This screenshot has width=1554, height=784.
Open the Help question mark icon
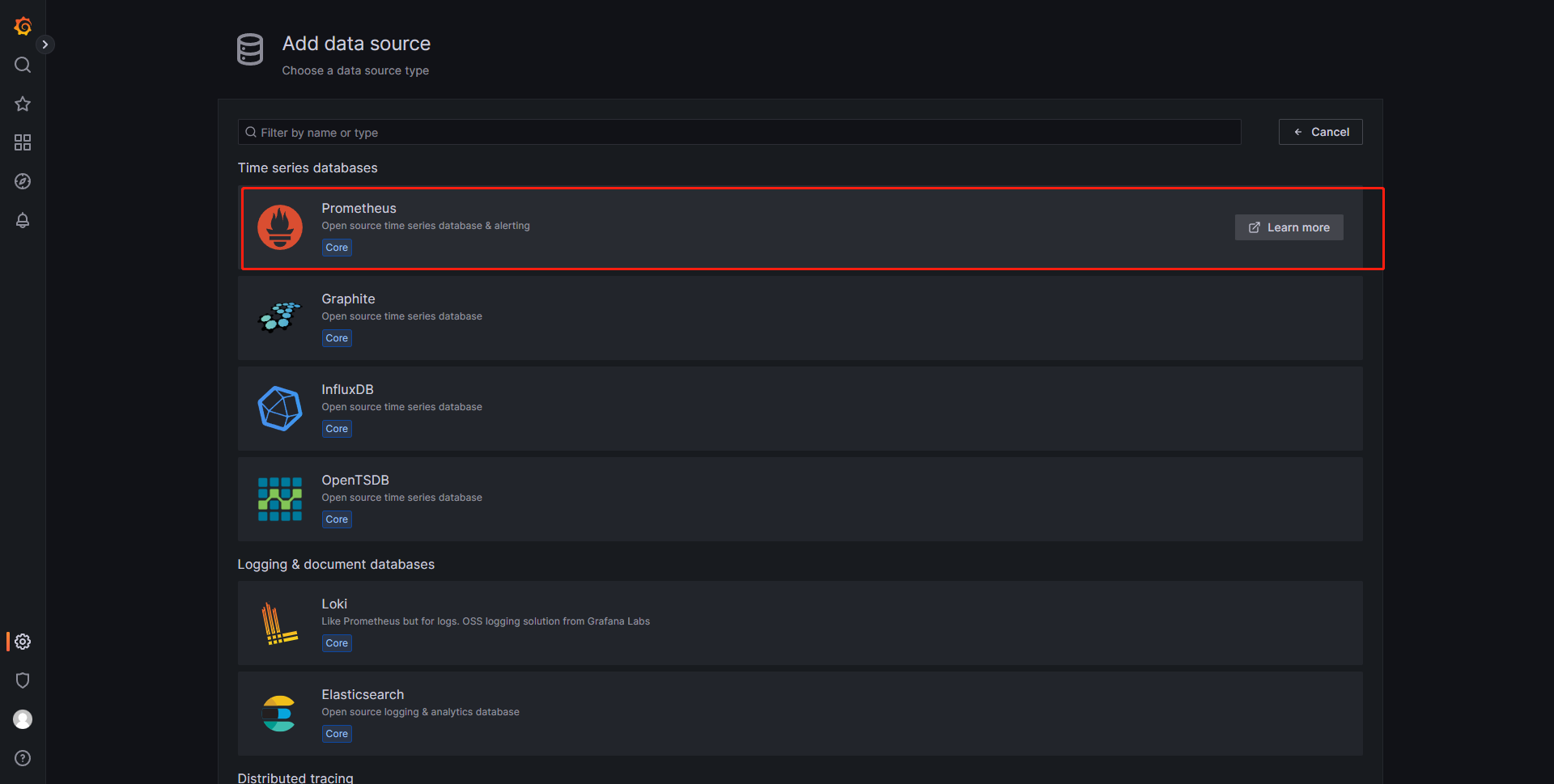tap(23, 758)
